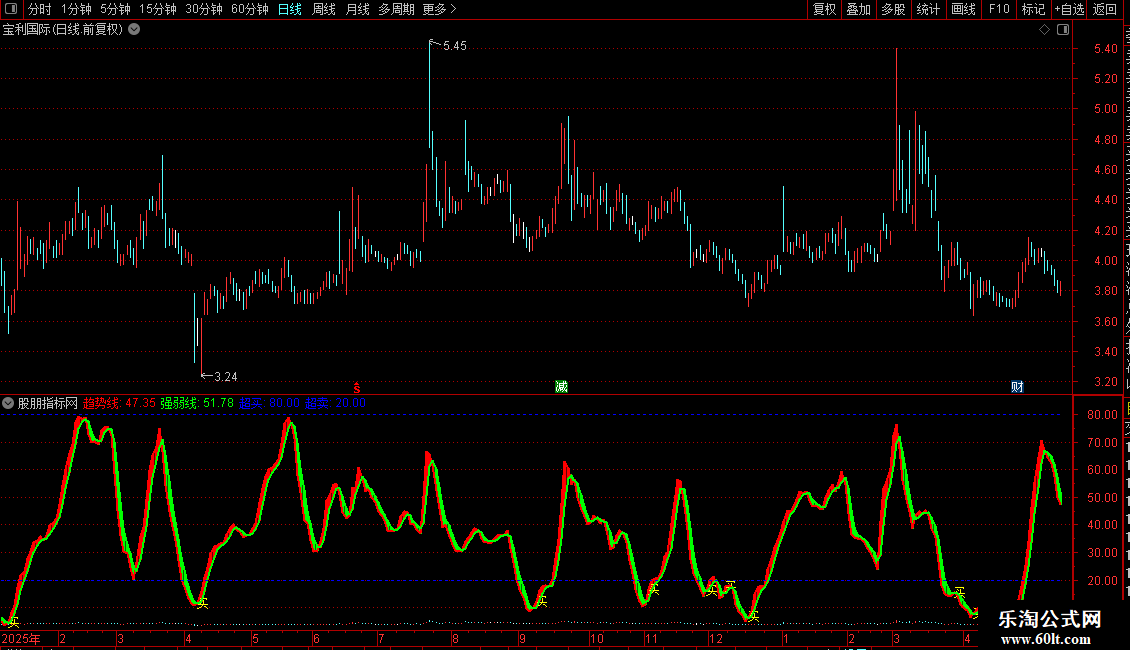The height and width of the screenshot is (650, 1130).
Task: Click the 3.24 low price label
Action: [226, 377]
